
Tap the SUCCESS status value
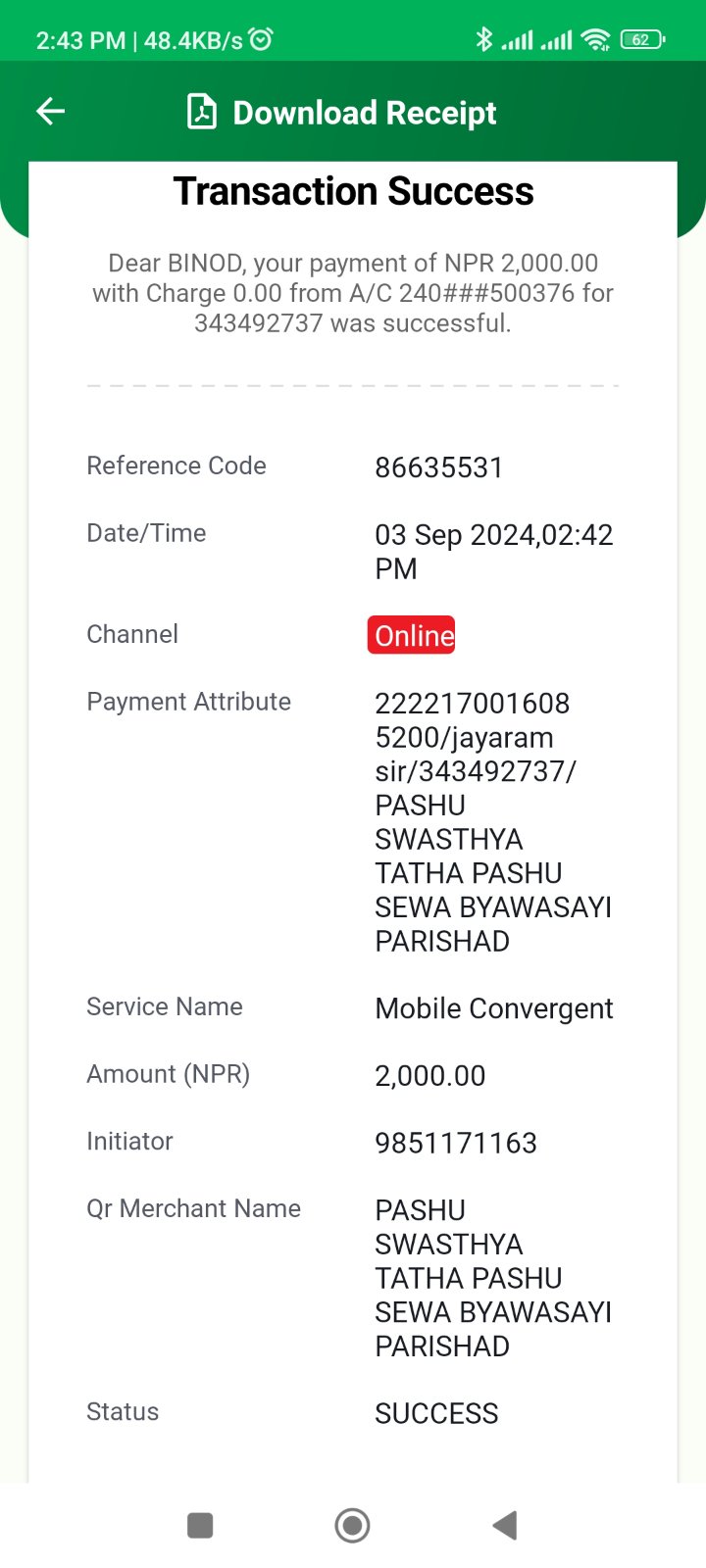(437, 1413)
